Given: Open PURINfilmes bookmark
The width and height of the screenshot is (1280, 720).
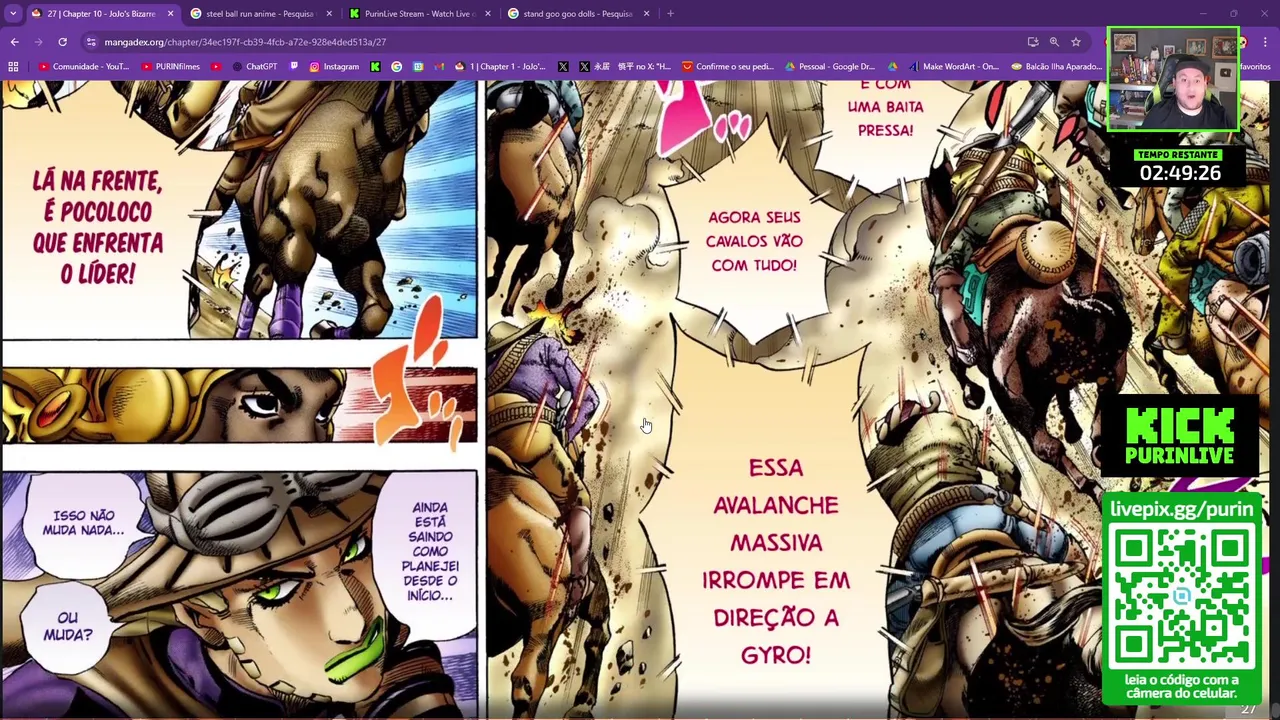Looking at the screenshot, I should tap(171, 67).
